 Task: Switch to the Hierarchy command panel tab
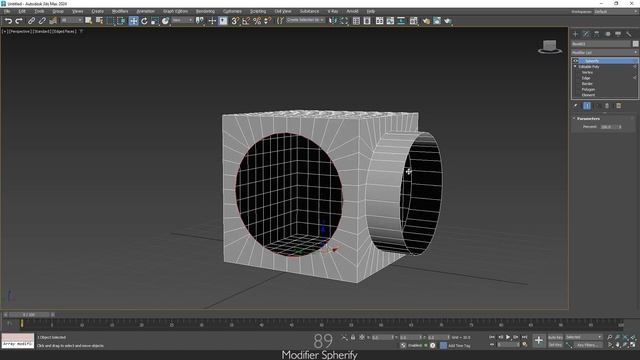[x=597, y=34]
